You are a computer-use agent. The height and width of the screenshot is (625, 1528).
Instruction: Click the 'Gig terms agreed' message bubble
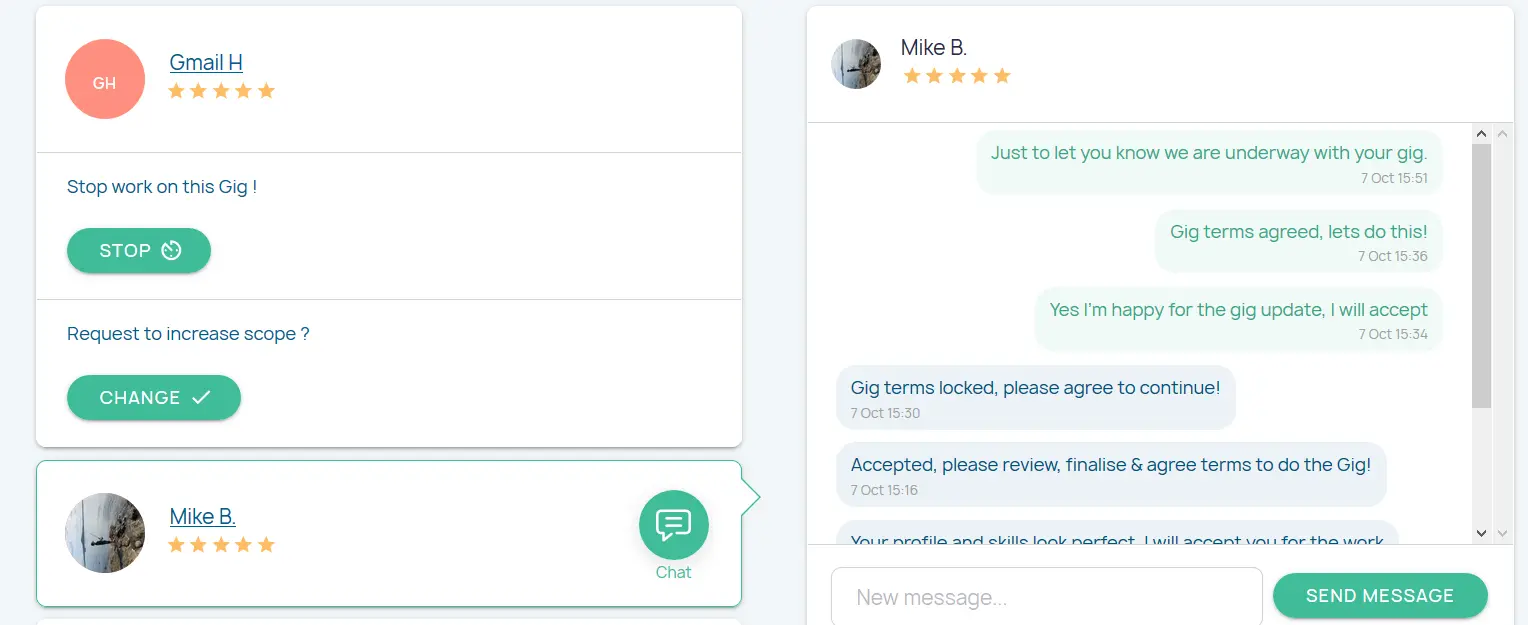(x=1298, y=241)
